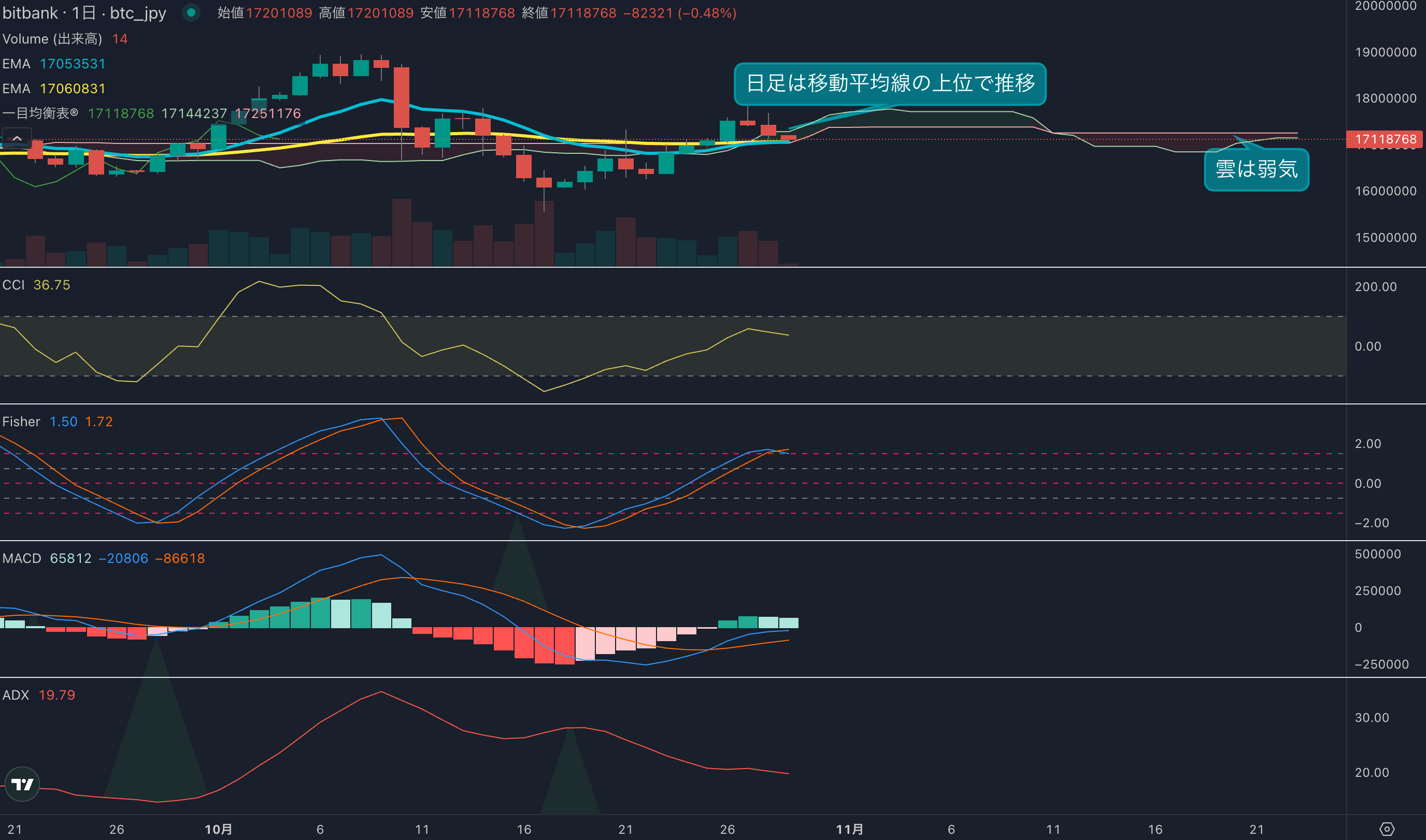Select the Volume (出来高) indicator legend
1426x840 pixels.
click(x=52, y=39)
